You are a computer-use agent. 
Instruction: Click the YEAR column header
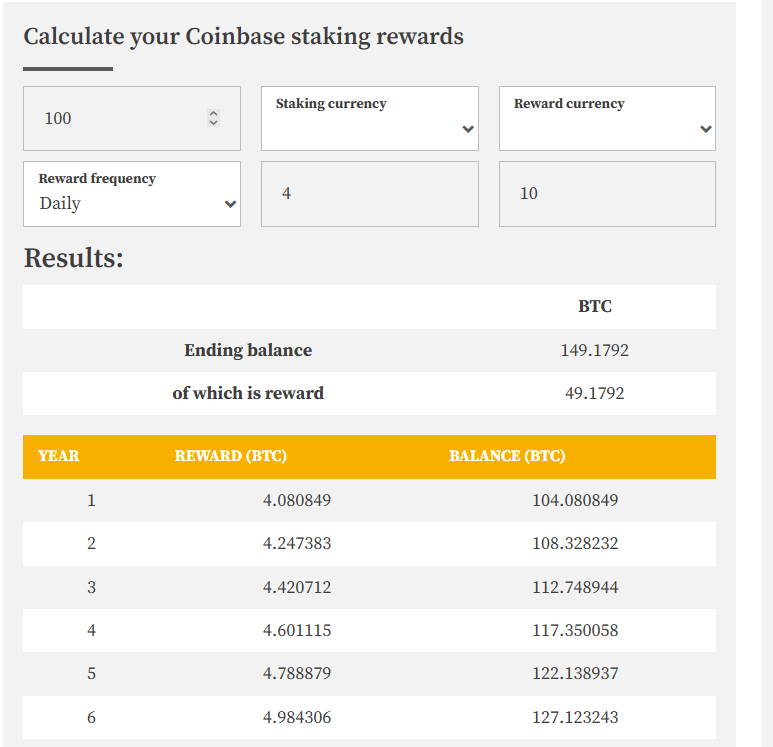pyautogui.click(x=59, y=456)
